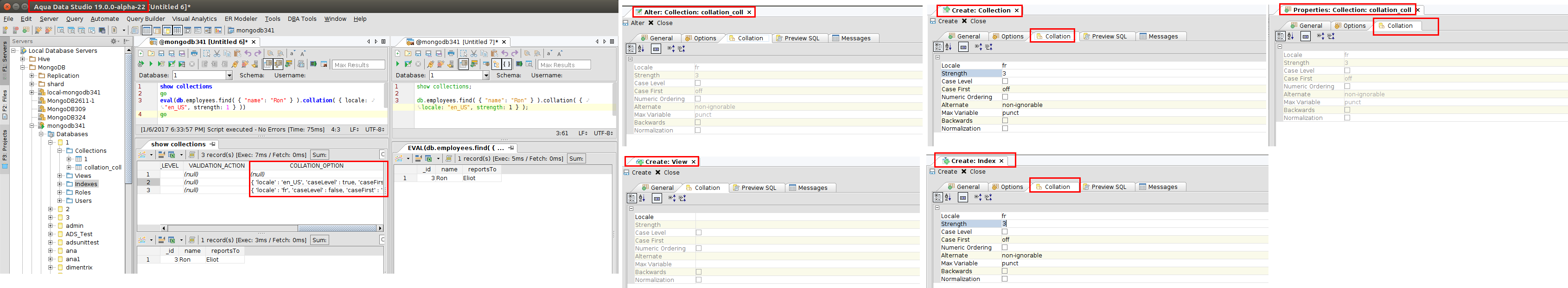Click Max Results field in Untitled 6 editor

tap(358, 64)
